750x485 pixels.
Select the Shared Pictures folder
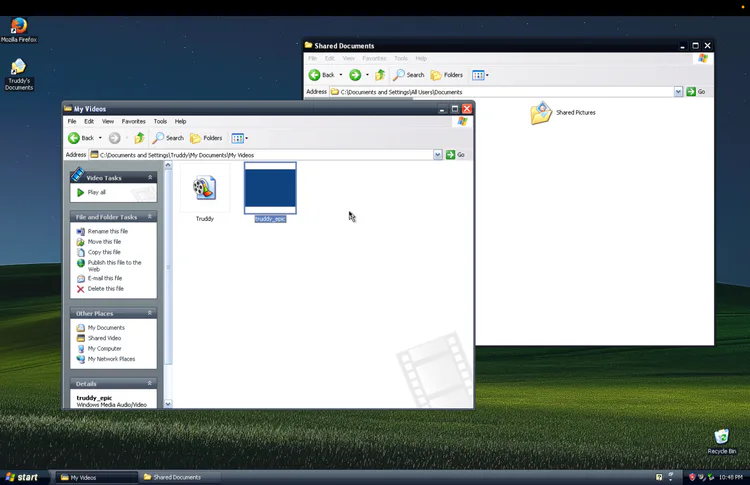(x=563, y=113)
